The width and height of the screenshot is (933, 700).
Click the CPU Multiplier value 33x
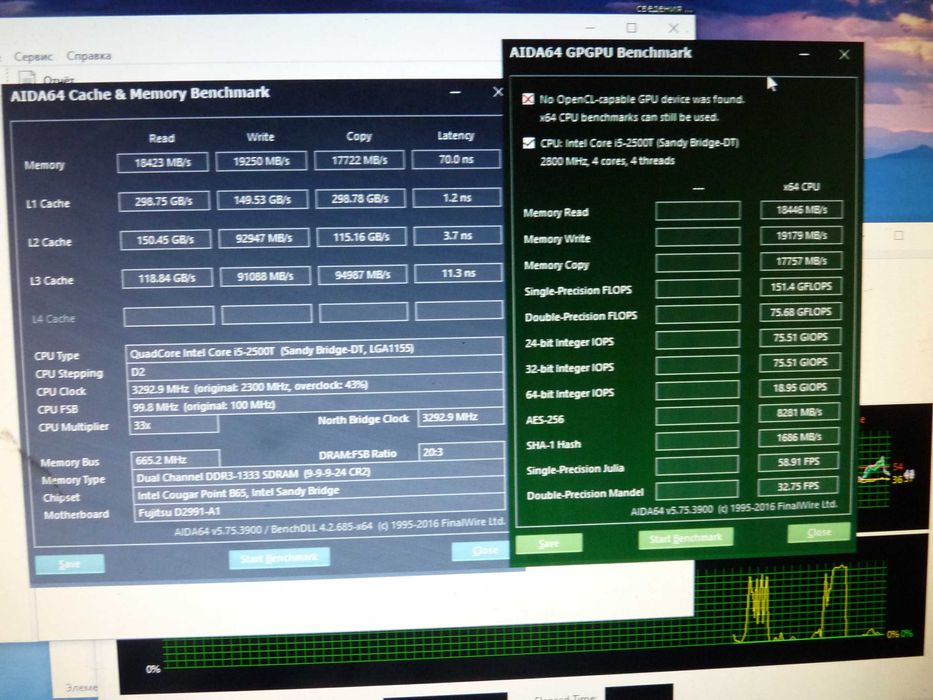point(174,425)
